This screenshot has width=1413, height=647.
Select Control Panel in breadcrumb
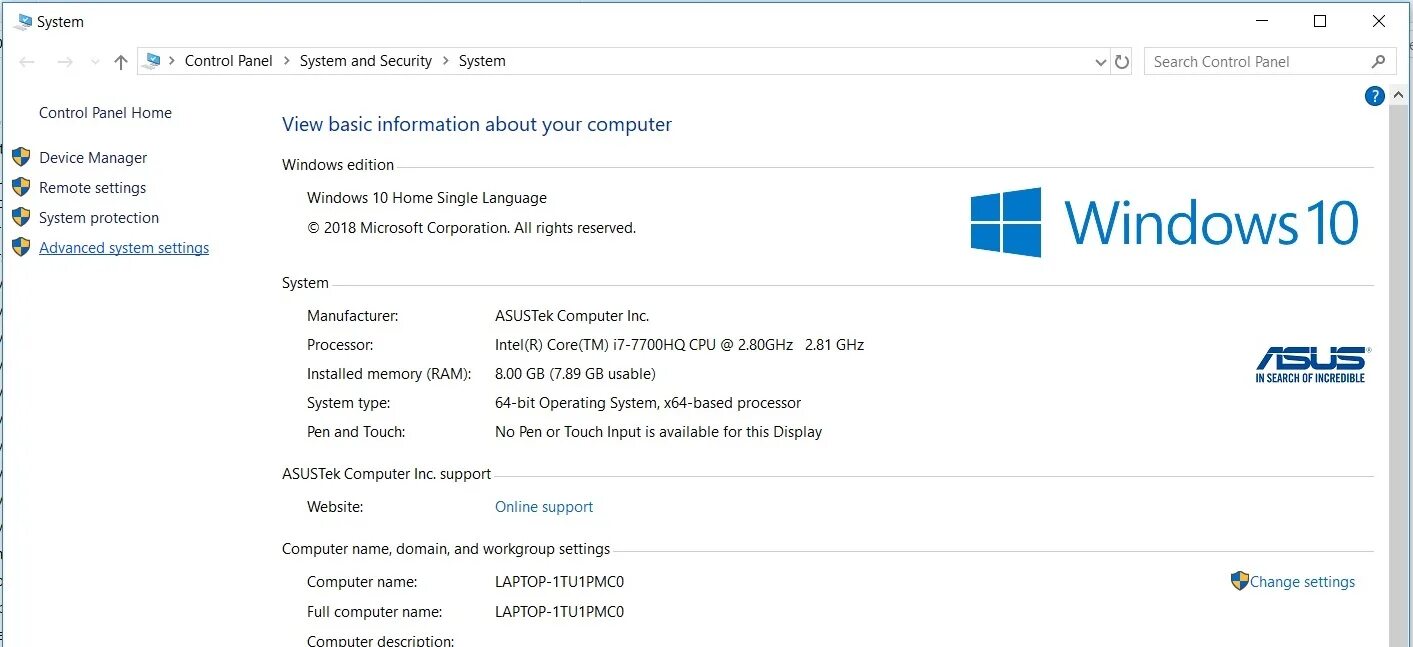click(228, 61)
